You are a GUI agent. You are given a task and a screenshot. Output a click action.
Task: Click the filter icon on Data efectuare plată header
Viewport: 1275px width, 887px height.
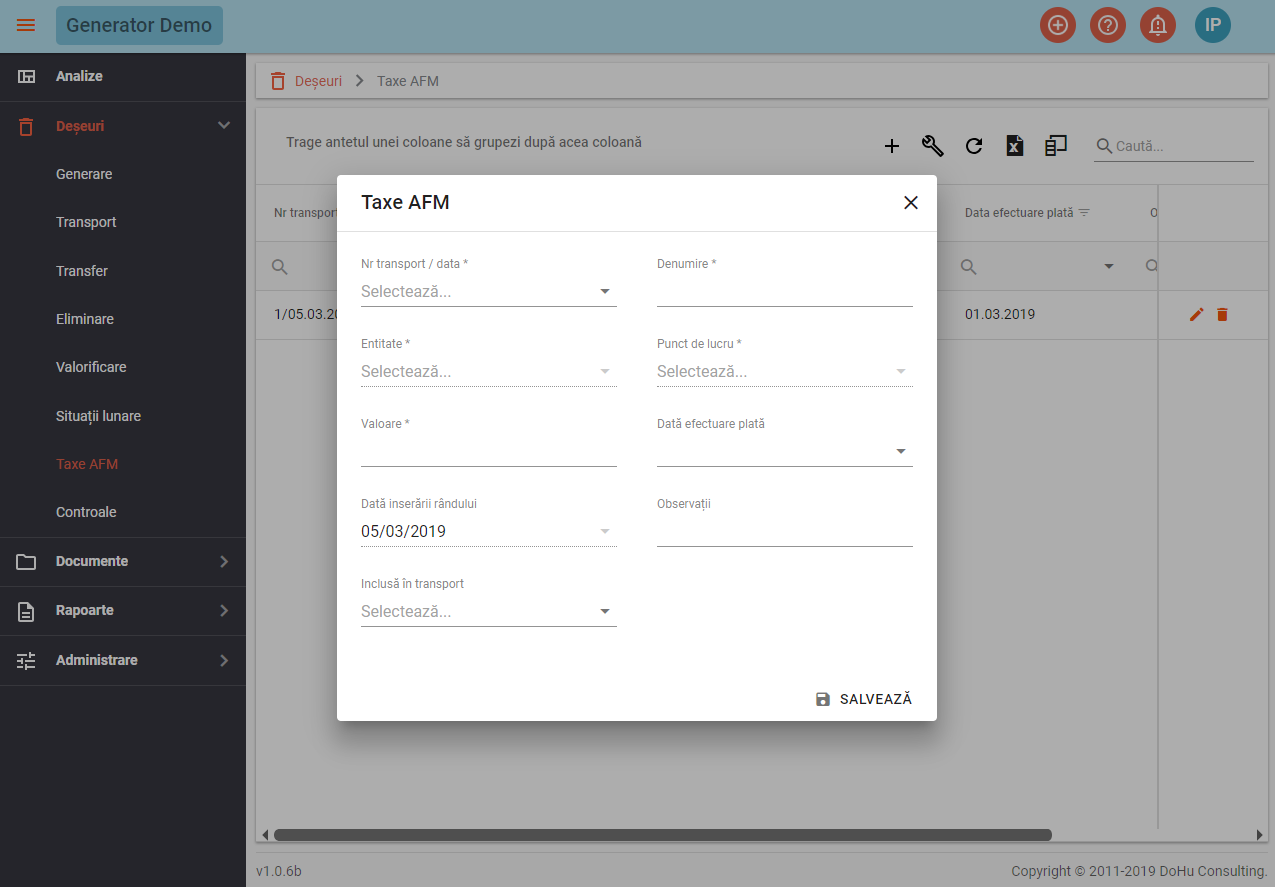point(1084,213)
